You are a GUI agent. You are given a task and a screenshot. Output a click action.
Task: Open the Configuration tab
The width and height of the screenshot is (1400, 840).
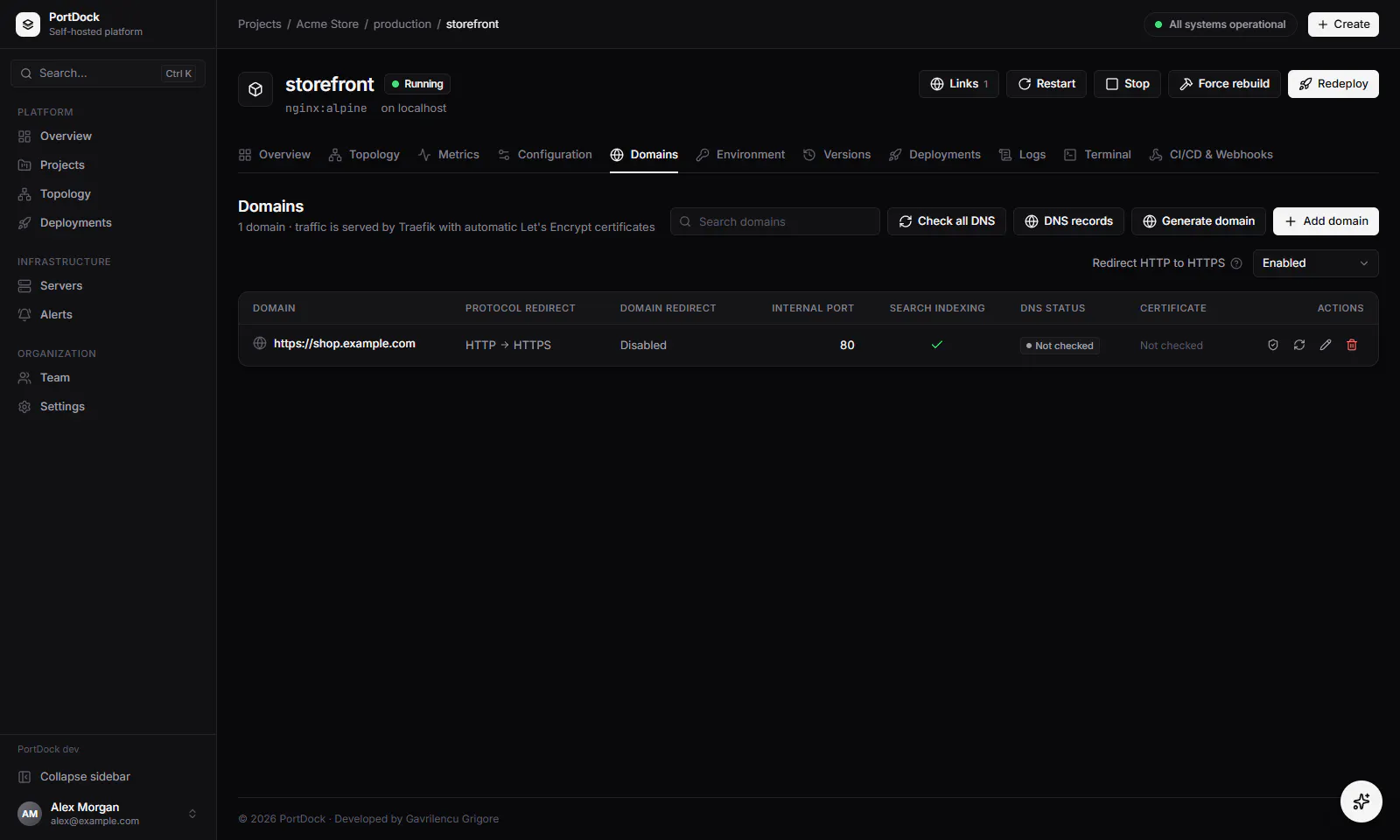[544, 155]
